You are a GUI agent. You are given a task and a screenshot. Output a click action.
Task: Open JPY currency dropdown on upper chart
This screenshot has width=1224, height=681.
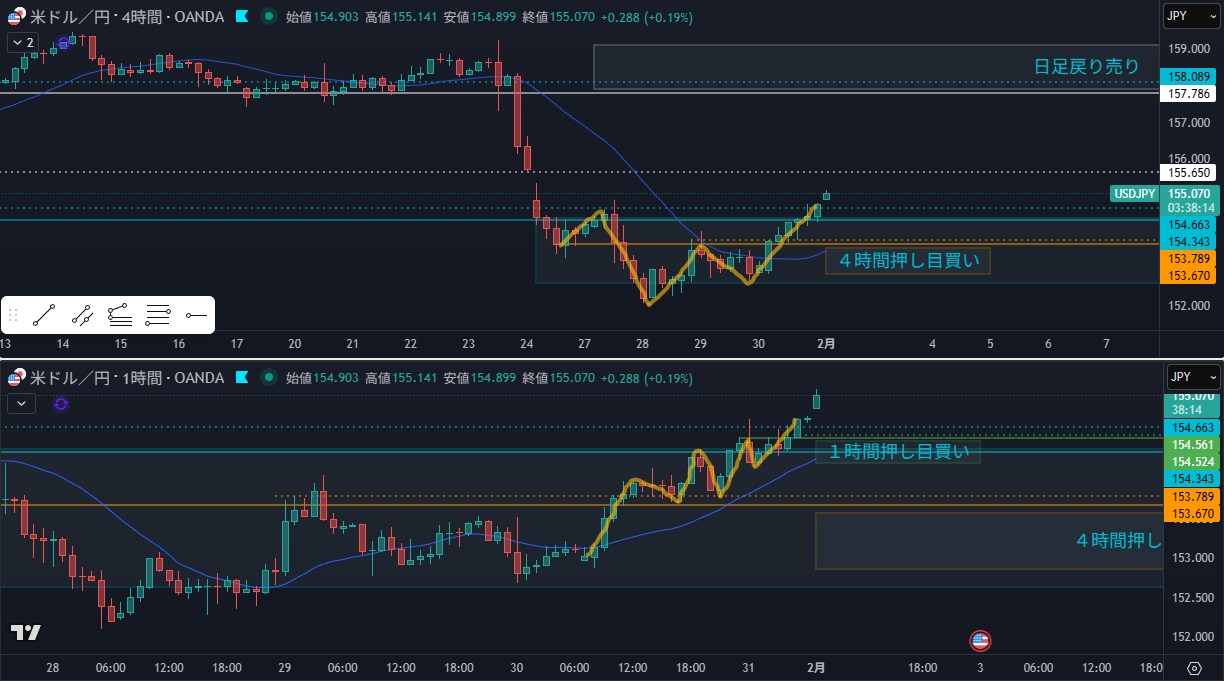click(x=1193, y=15)
